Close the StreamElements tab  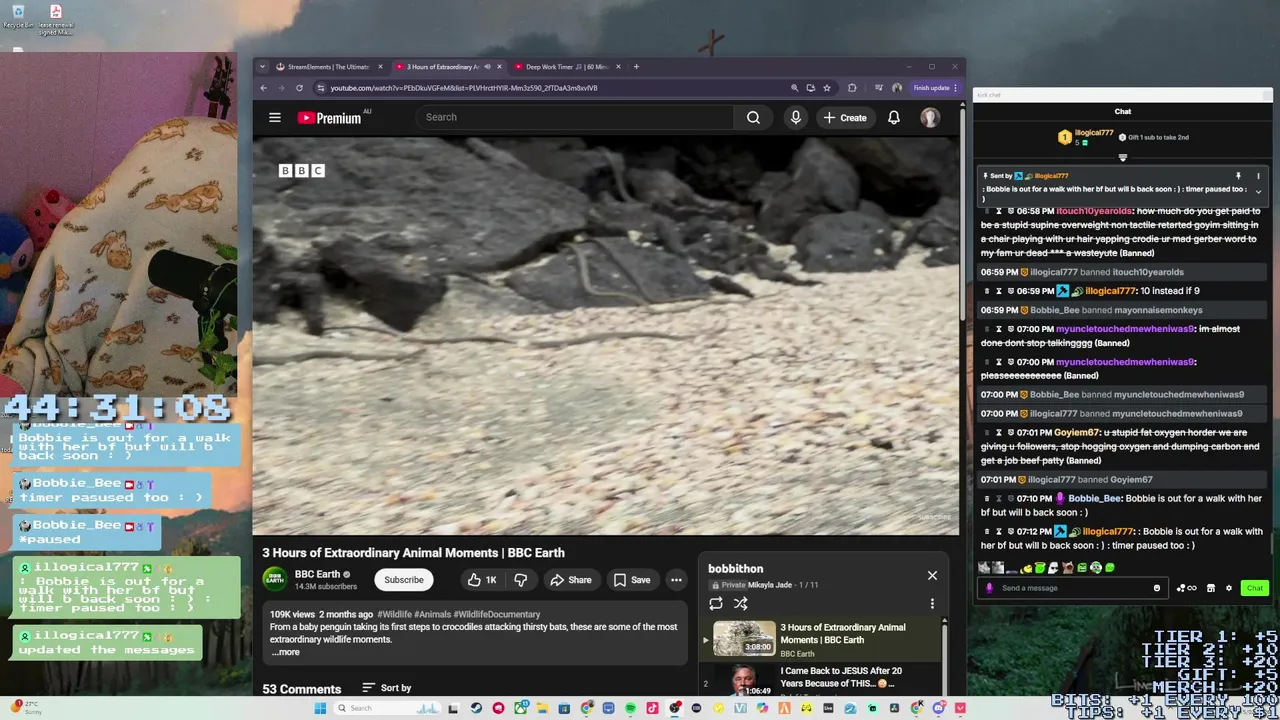pos(380,67)
